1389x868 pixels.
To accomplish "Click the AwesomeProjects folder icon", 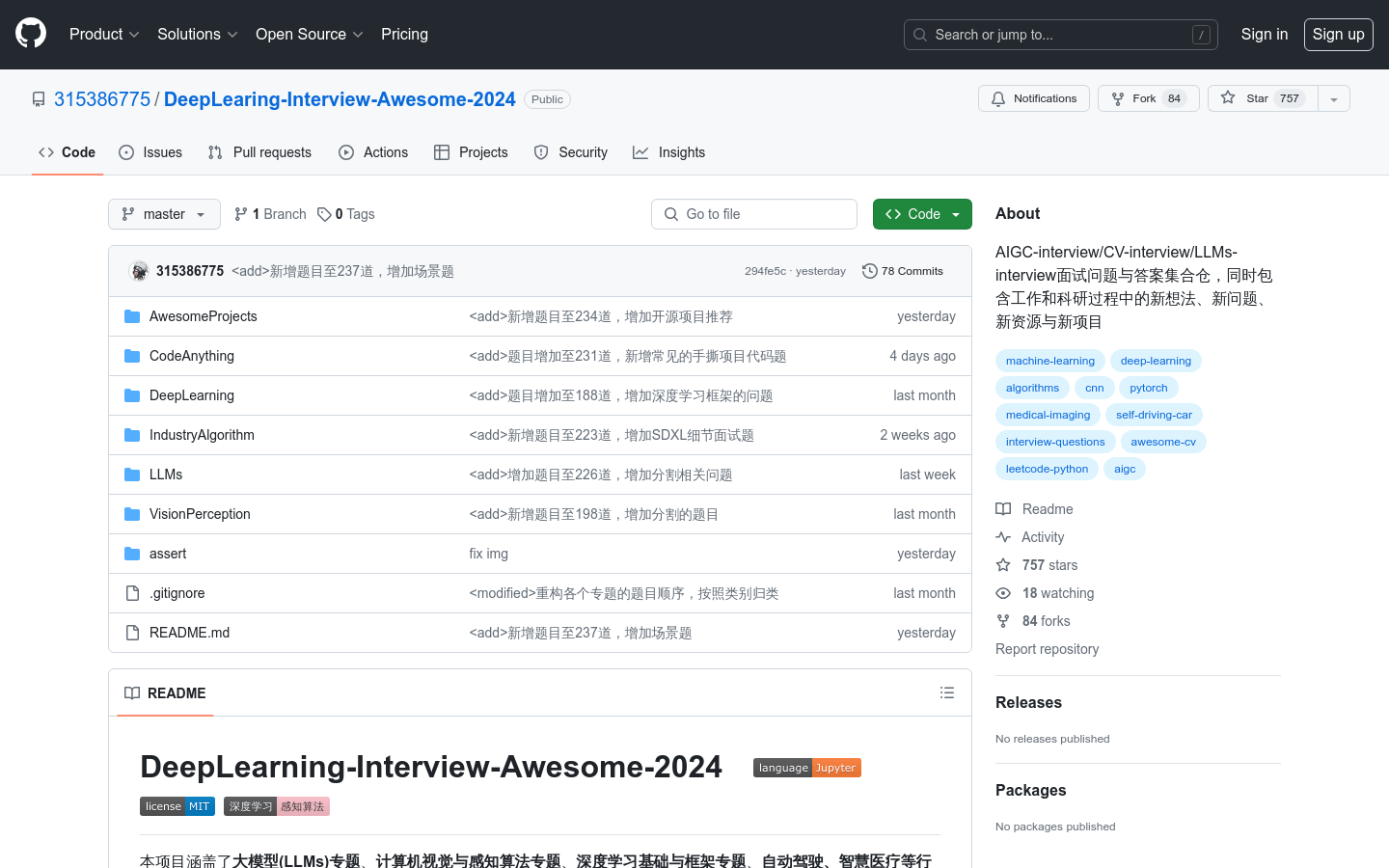I will (132, 316).
